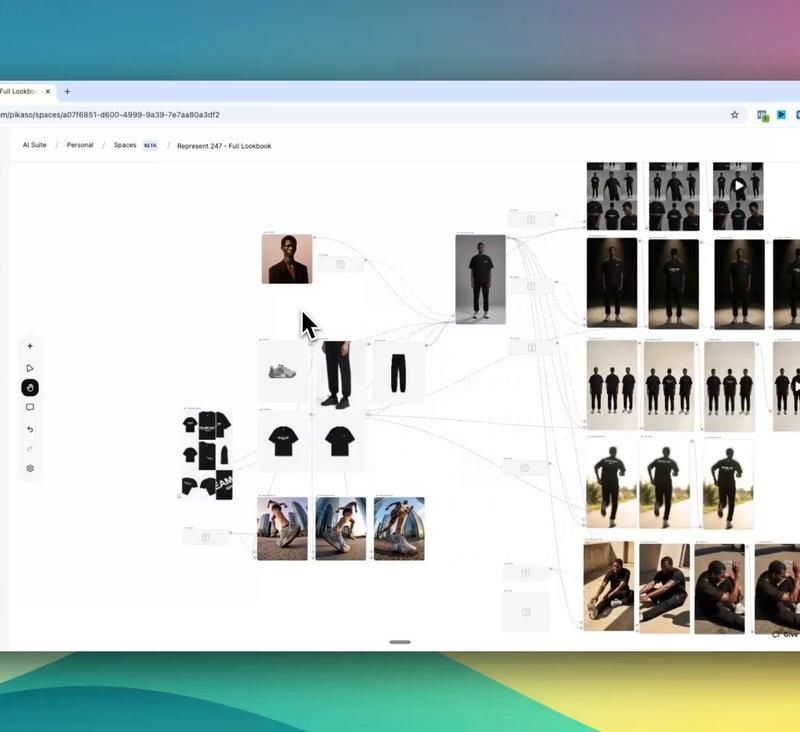Select the grey sneaker product image

tap(282, 371)
